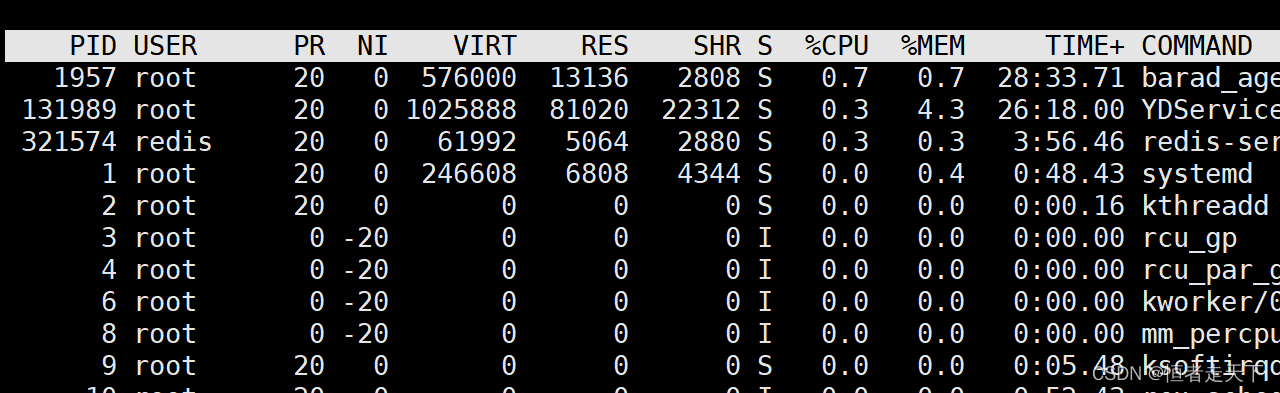Click RES value 81020
The height and width of the screenshot is (393, 1280).
tap(589, 110)
